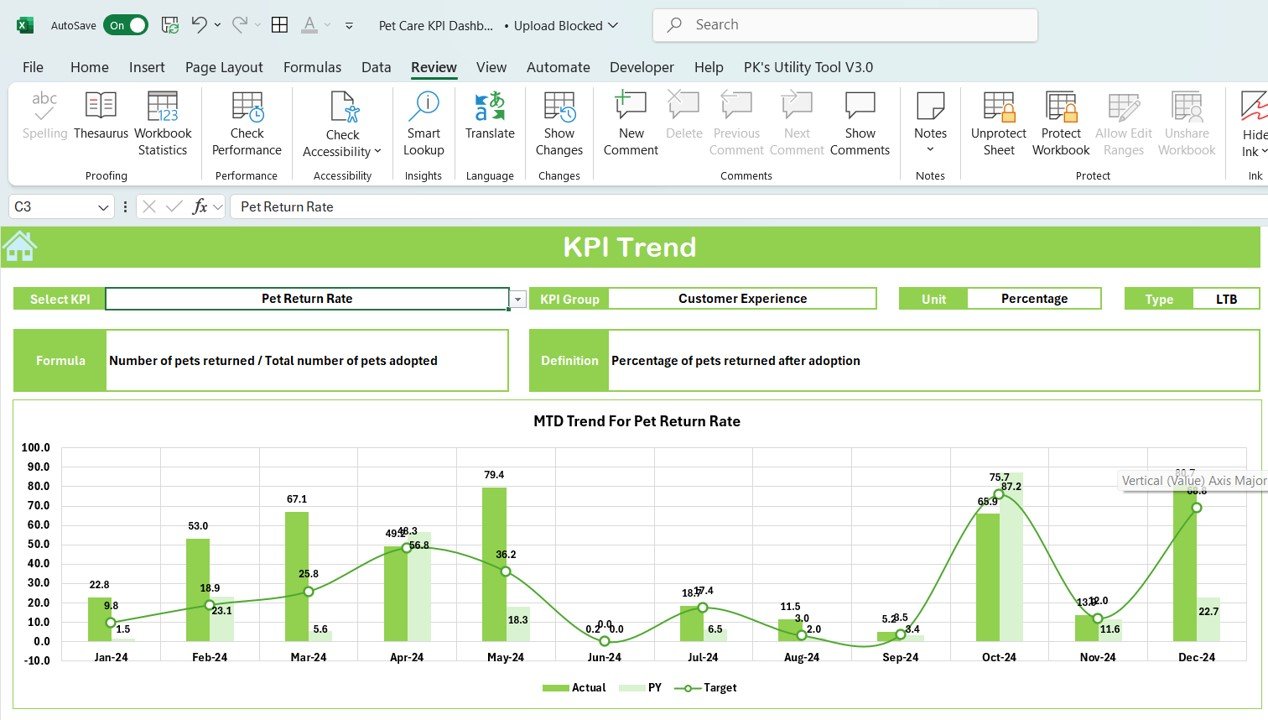Add a New Comment
The image size is (1268, 720).
[631, 124]
